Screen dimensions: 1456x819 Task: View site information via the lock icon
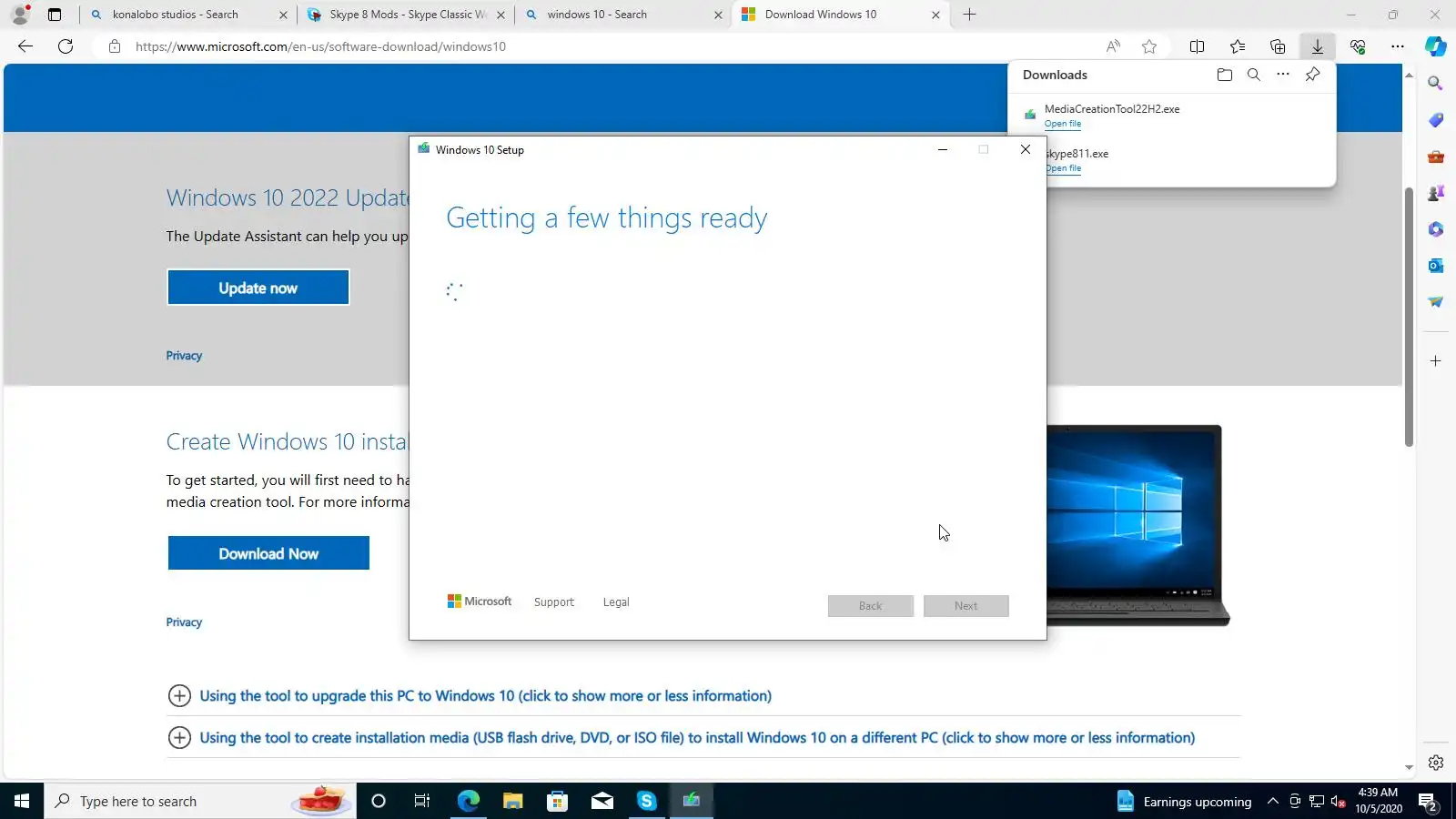tap(115, 46)
